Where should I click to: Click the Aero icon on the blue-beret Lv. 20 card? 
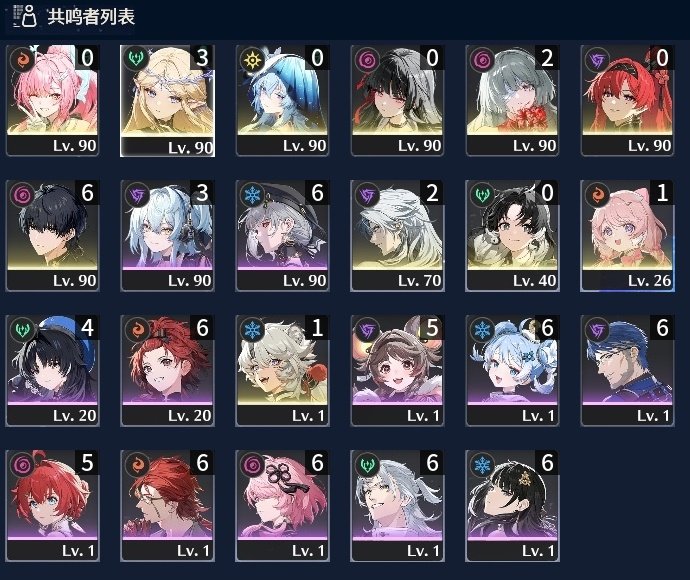(22, 330)
